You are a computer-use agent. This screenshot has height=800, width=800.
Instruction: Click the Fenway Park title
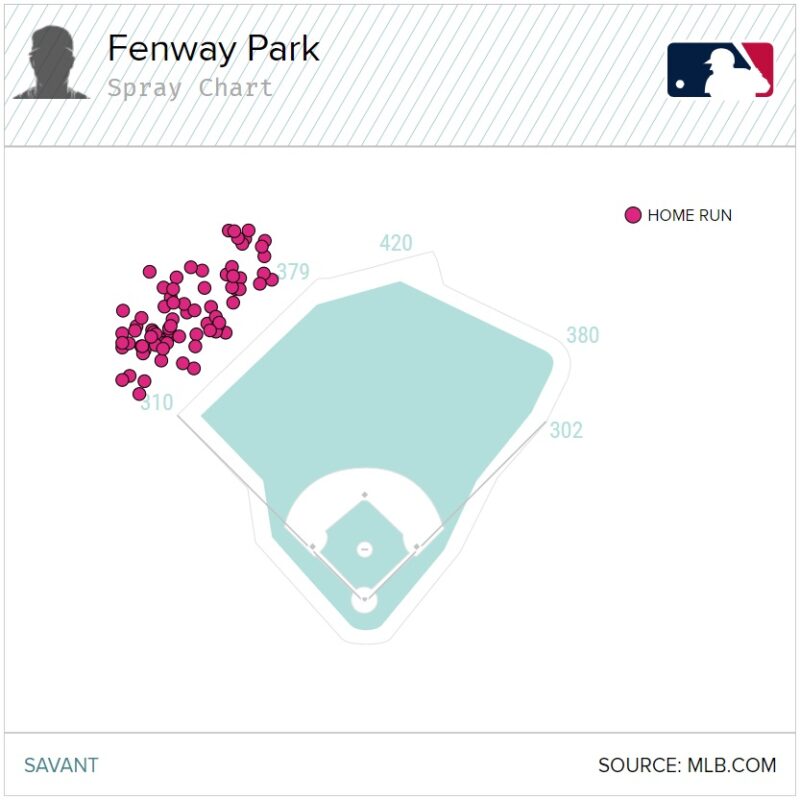(213, 48)
